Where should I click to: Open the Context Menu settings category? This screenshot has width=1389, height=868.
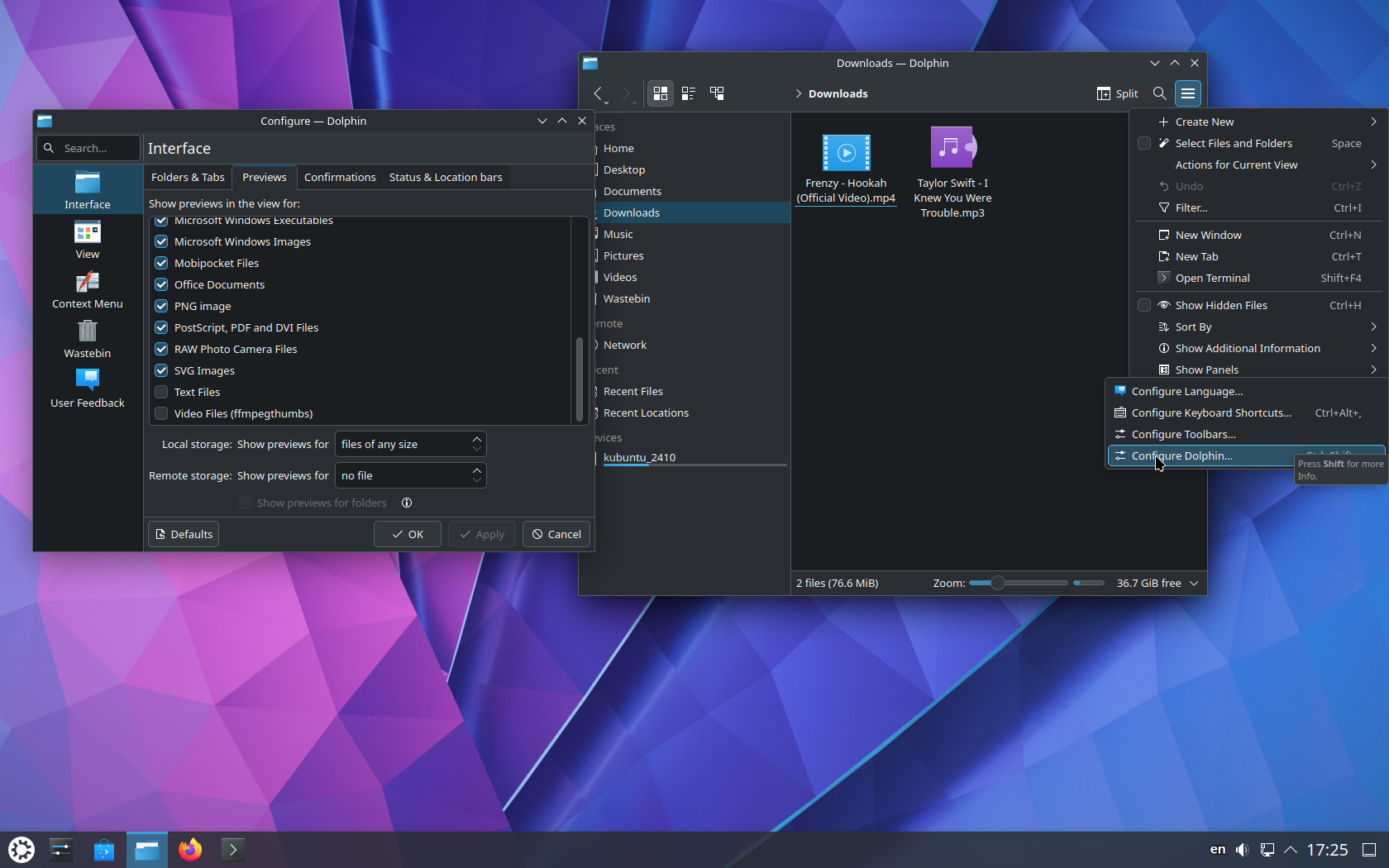click(88, 289)
